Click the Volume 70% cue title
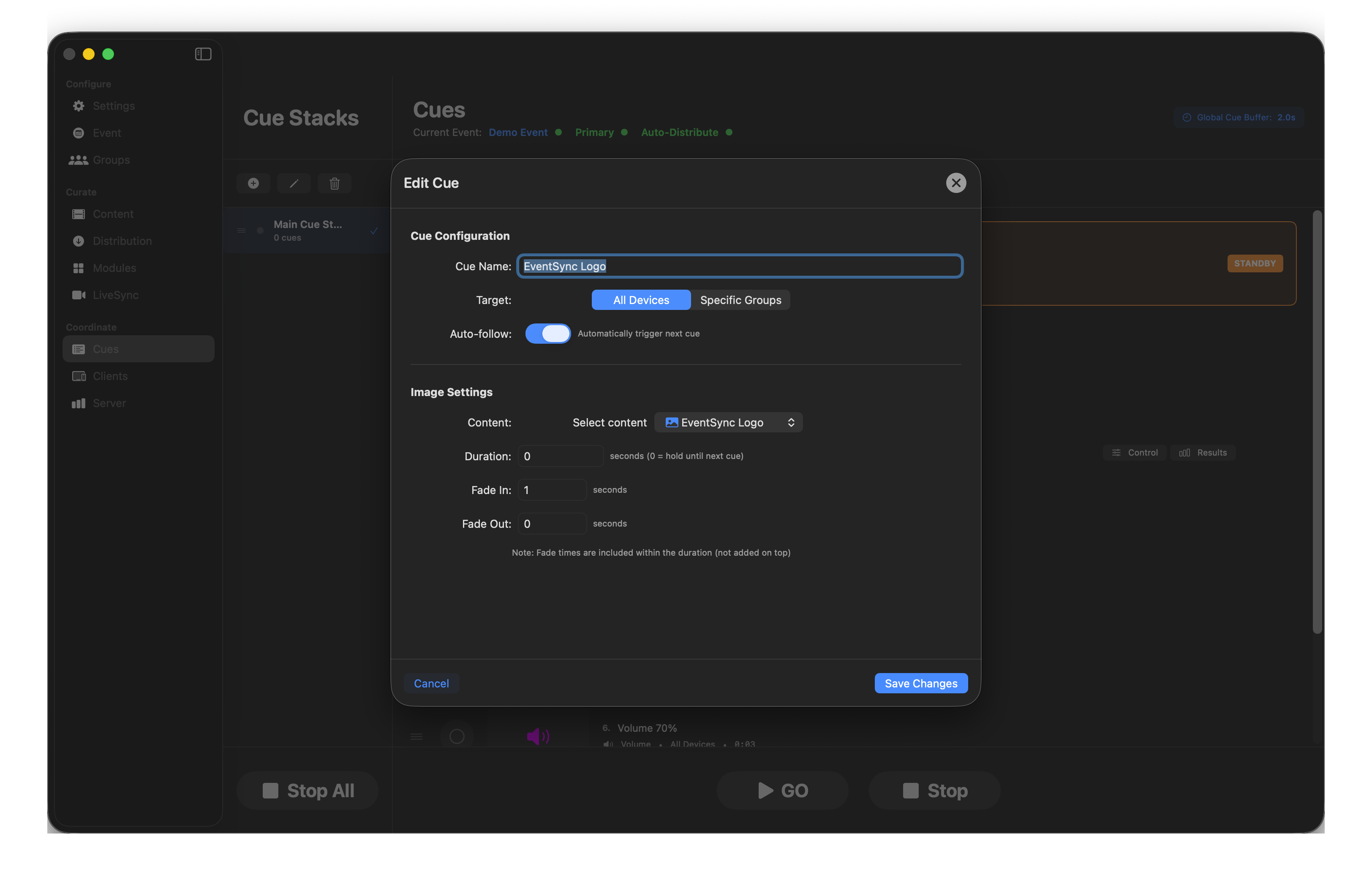The width and height of the screenshot is (1372, 896). 647,728
